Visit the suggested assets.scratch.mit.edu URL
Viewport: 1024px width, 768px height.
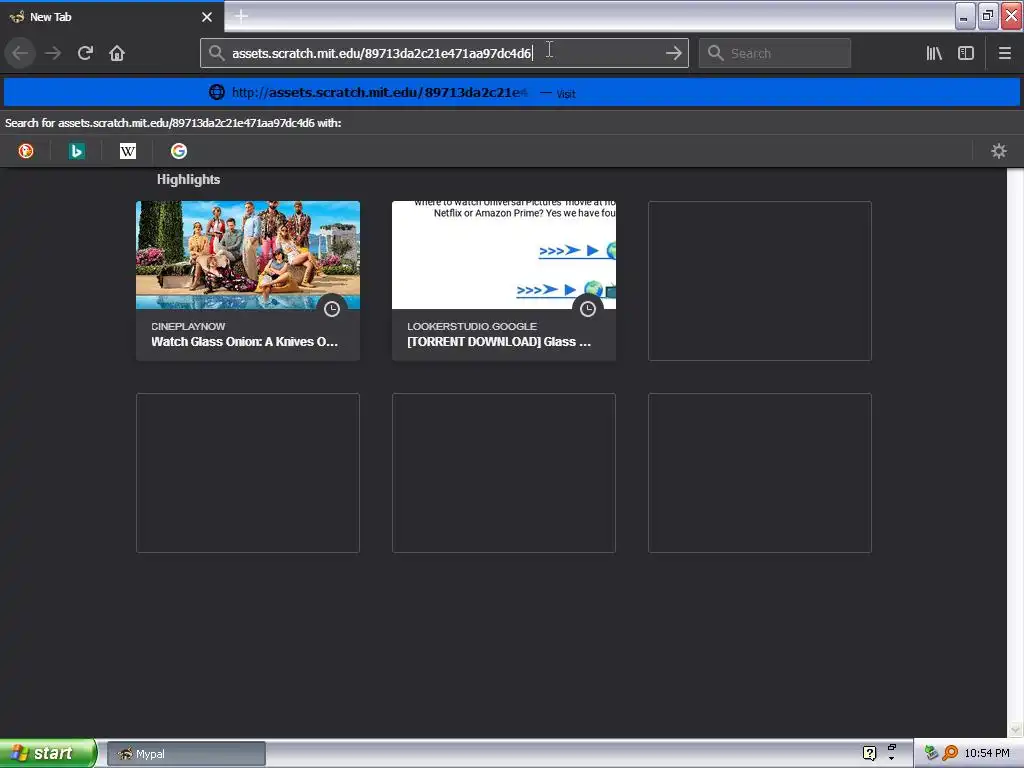coord(512,92)
